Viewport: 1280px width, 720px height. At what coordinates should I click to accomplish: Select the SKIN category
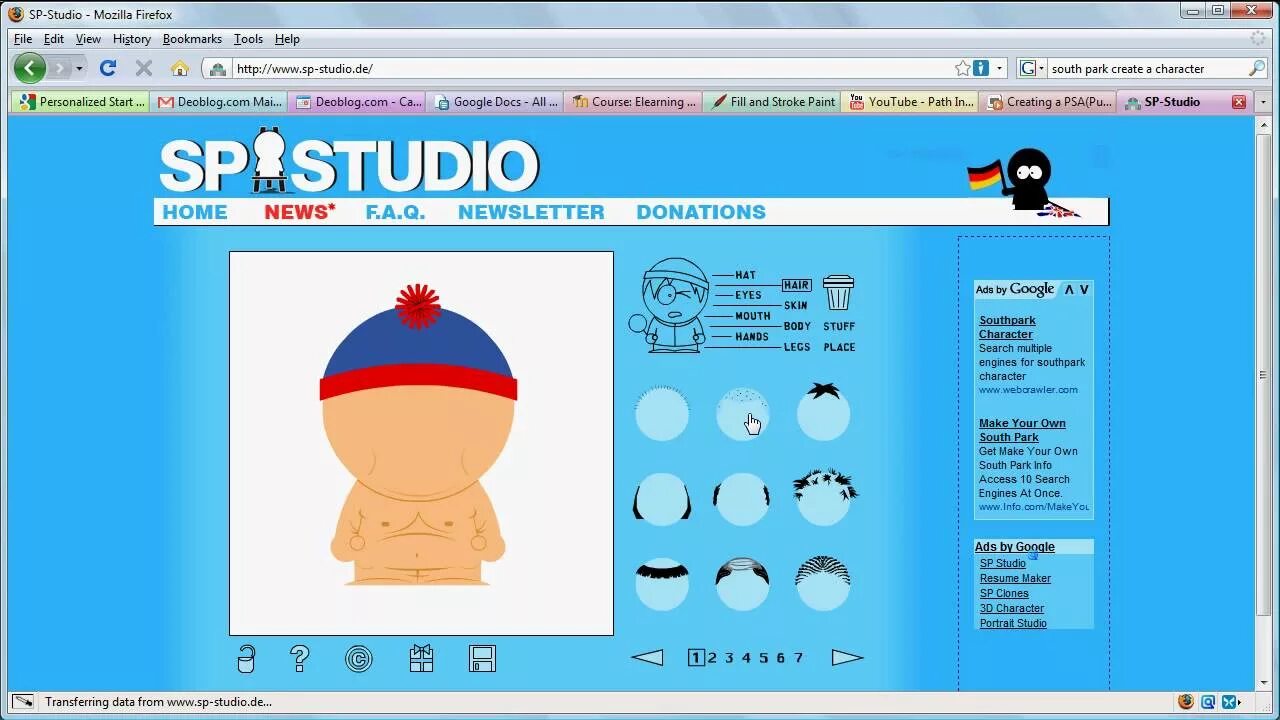pos(796,306)
